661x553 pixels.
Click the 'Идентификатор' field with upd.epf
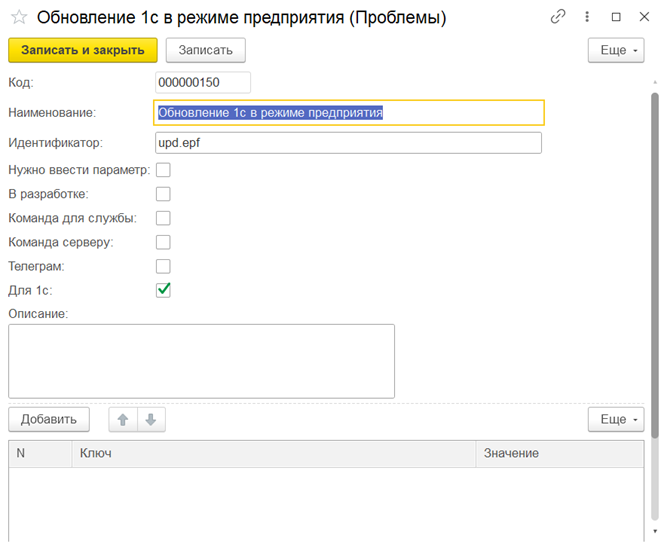[348, 143]
